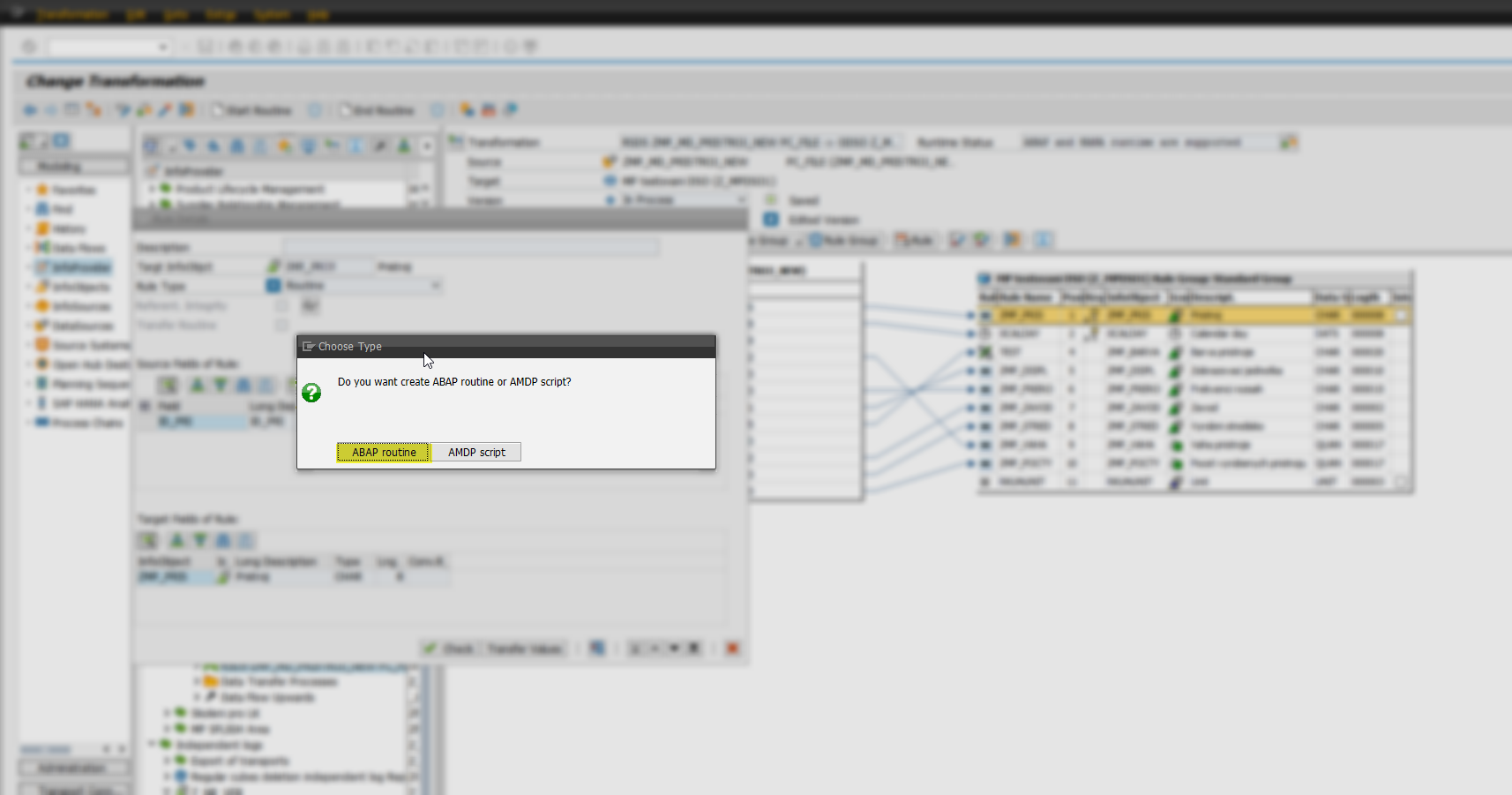Open the Version dropdown in the transformation header
The image size is (1512, 795).
click(744, 199)
